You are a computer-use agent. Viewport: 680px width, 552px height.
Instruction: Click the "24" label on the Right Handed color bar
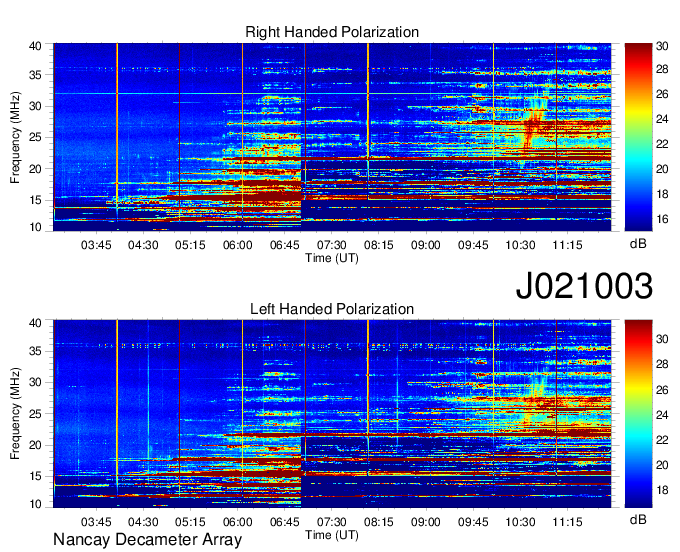tap(662, 119)
